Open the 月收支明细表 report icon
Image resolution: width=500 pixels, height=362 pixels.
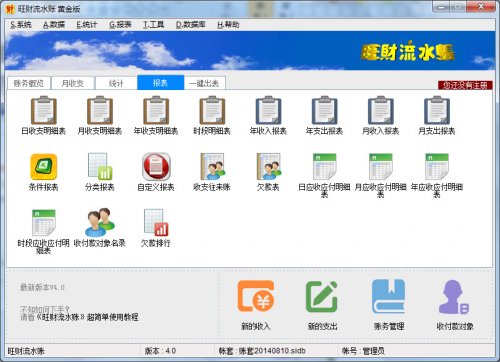(100, 110)
